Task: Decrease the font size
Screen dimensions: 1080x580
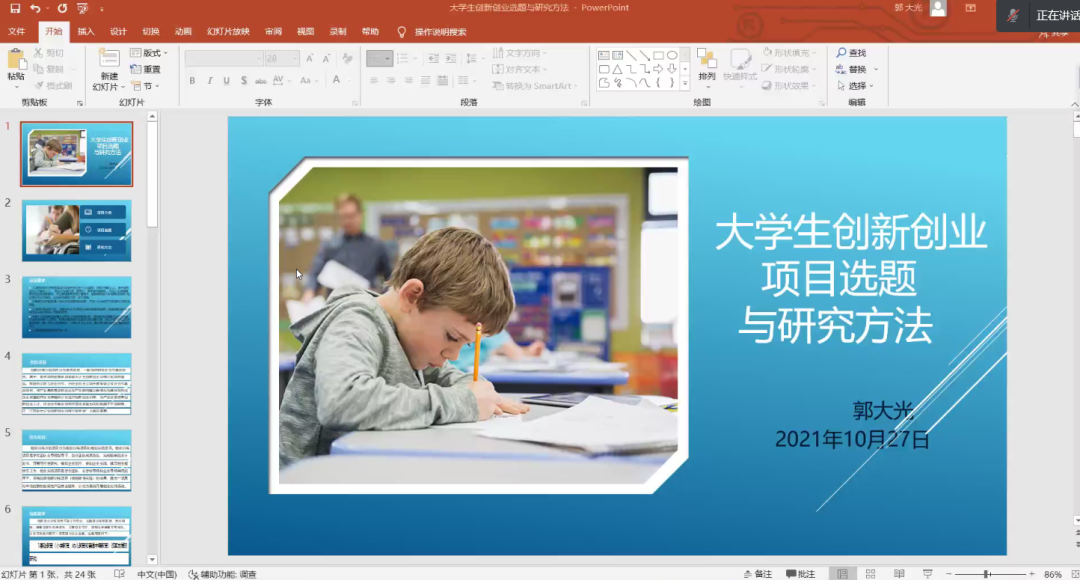Action: (x=326, y=59)
